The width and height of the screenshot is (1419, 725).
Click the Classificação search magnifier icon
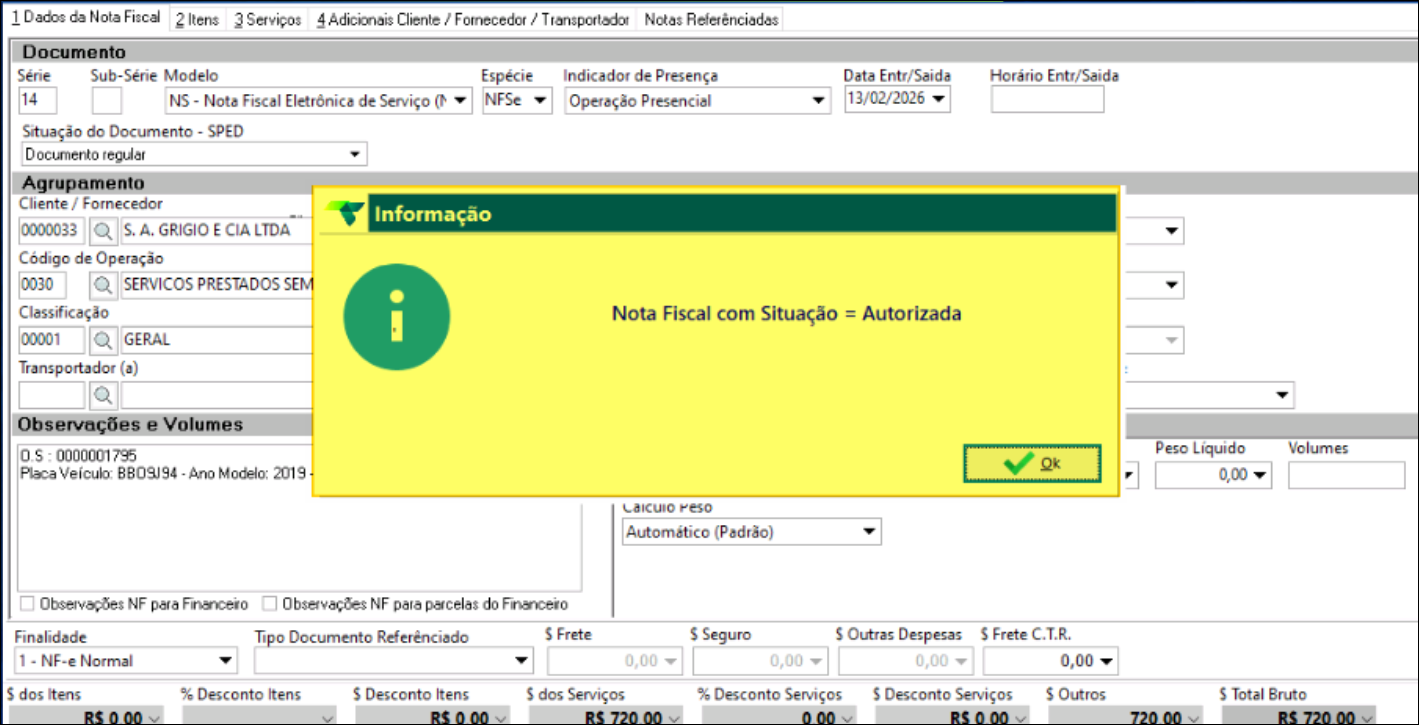click(x=103, y=340)
